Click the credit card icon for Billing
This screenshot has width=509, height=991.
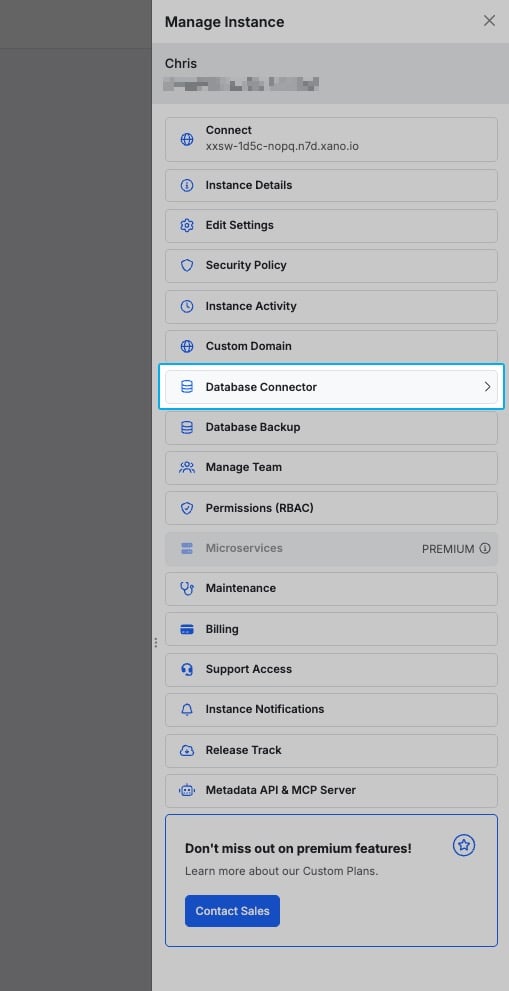pyautogui.click(x=187, y=629)
